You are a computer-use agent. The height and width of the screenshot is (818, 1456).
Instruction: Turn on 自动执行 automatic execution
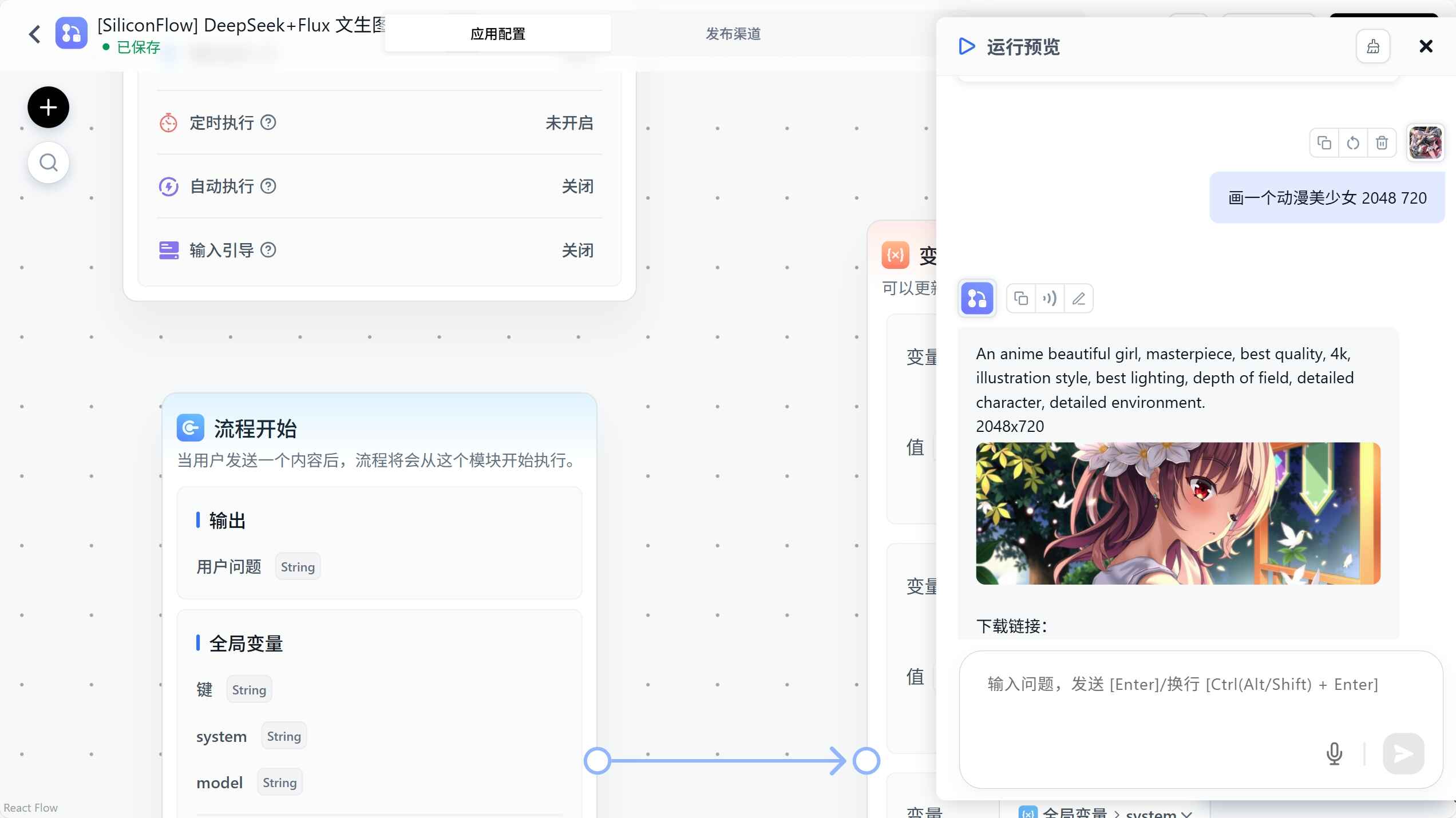tap(578, 187)
